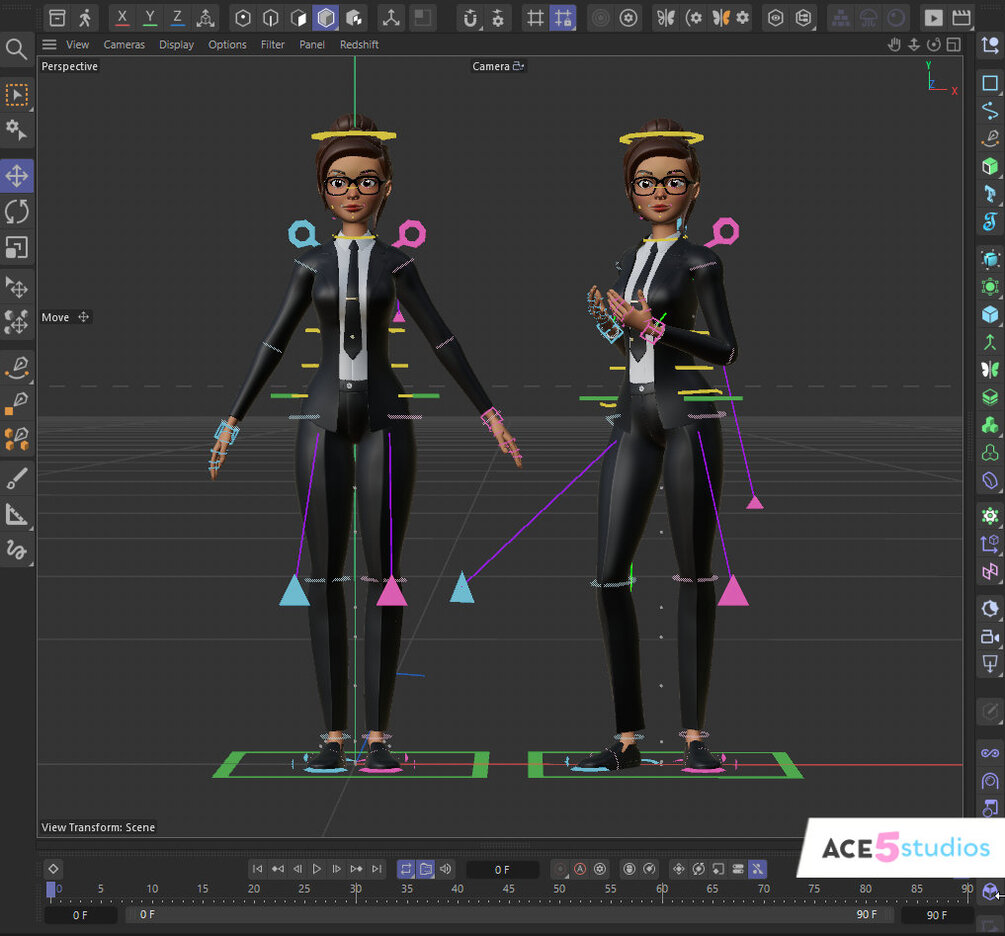Step to next frame
Image resolution: width=1005 pixels, height=936 pixels.
[336, 869]
